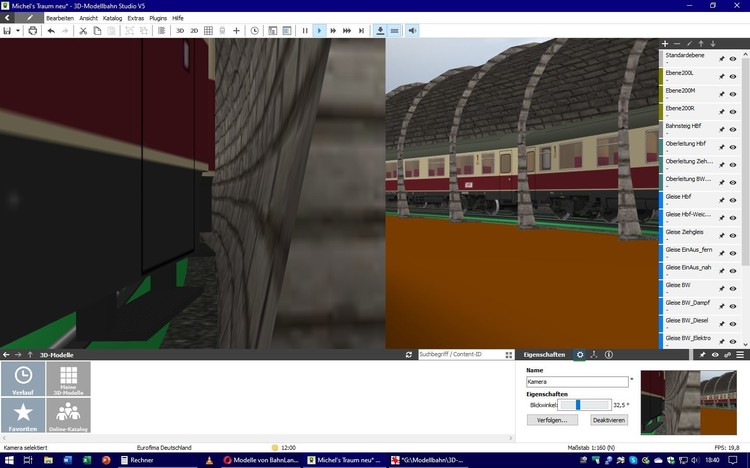The height and width of the screenshot is (468, 750).
Task: Click the second panel layout icon
Action: pyautogui.click(x=287, y=31)
